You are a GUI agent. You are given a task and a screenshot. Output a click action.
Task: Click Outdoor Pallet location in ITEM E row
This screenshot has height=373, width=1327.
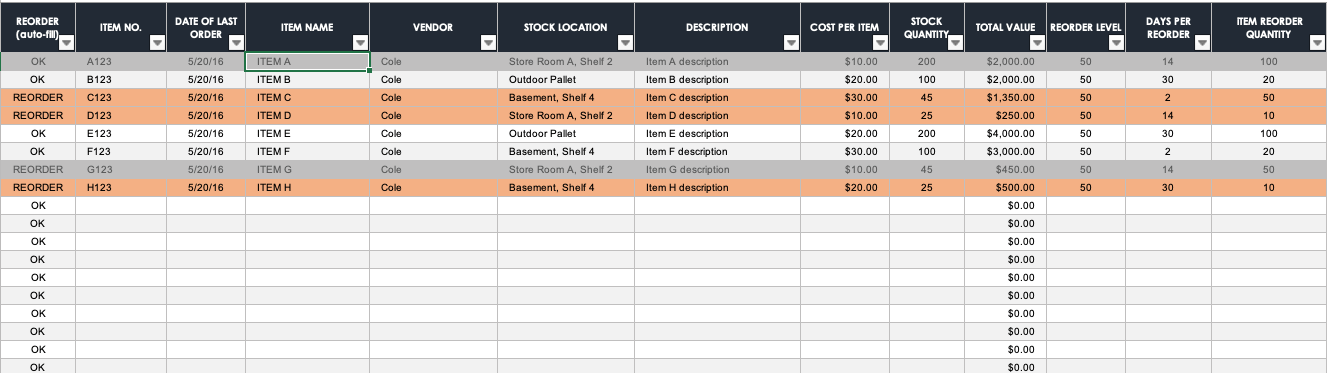click(x=566, y=133)
